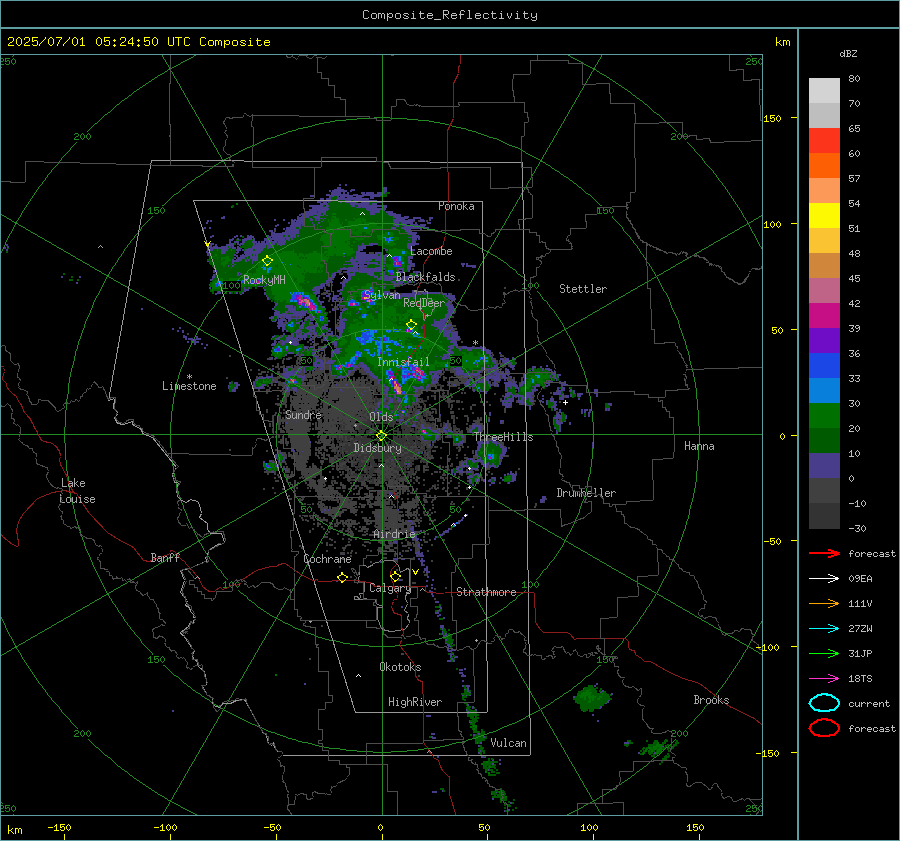Click the Cochrane label
900x841 pixels.
[327, 559]
